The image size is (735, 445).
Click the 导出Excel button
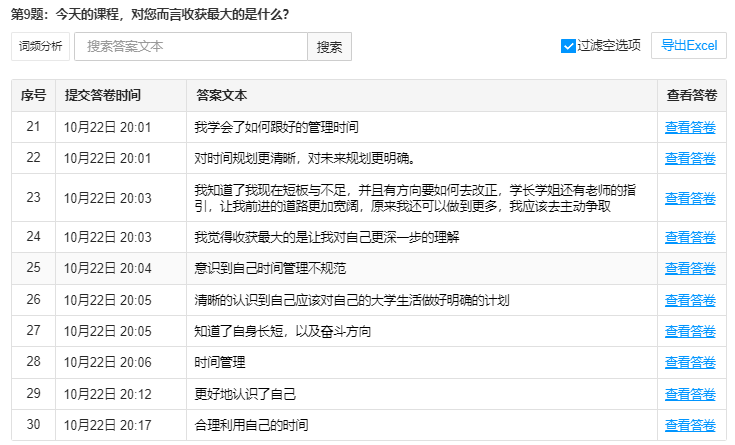[689, 46]
